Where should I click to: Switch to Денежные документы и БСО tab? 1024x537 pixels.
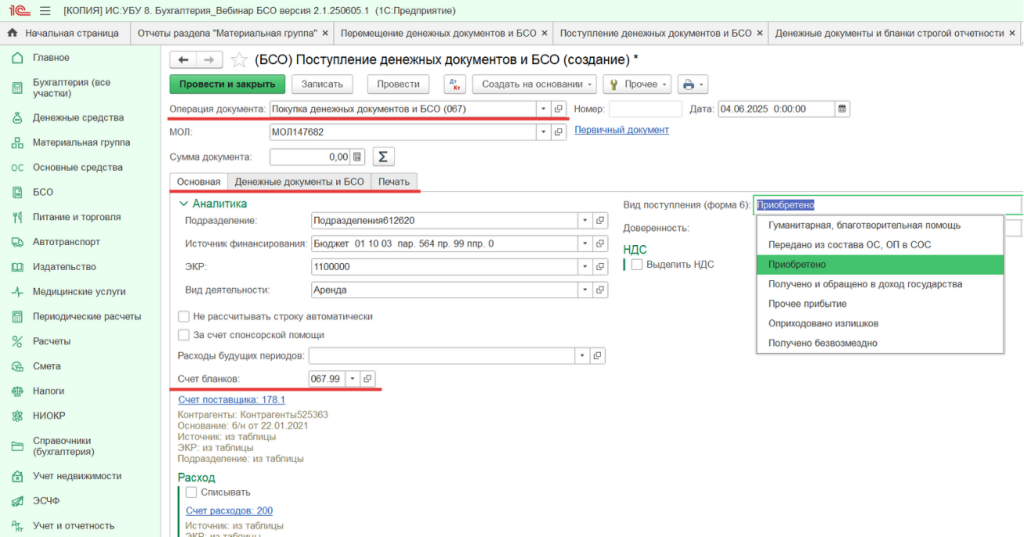(x=299, y=182)
